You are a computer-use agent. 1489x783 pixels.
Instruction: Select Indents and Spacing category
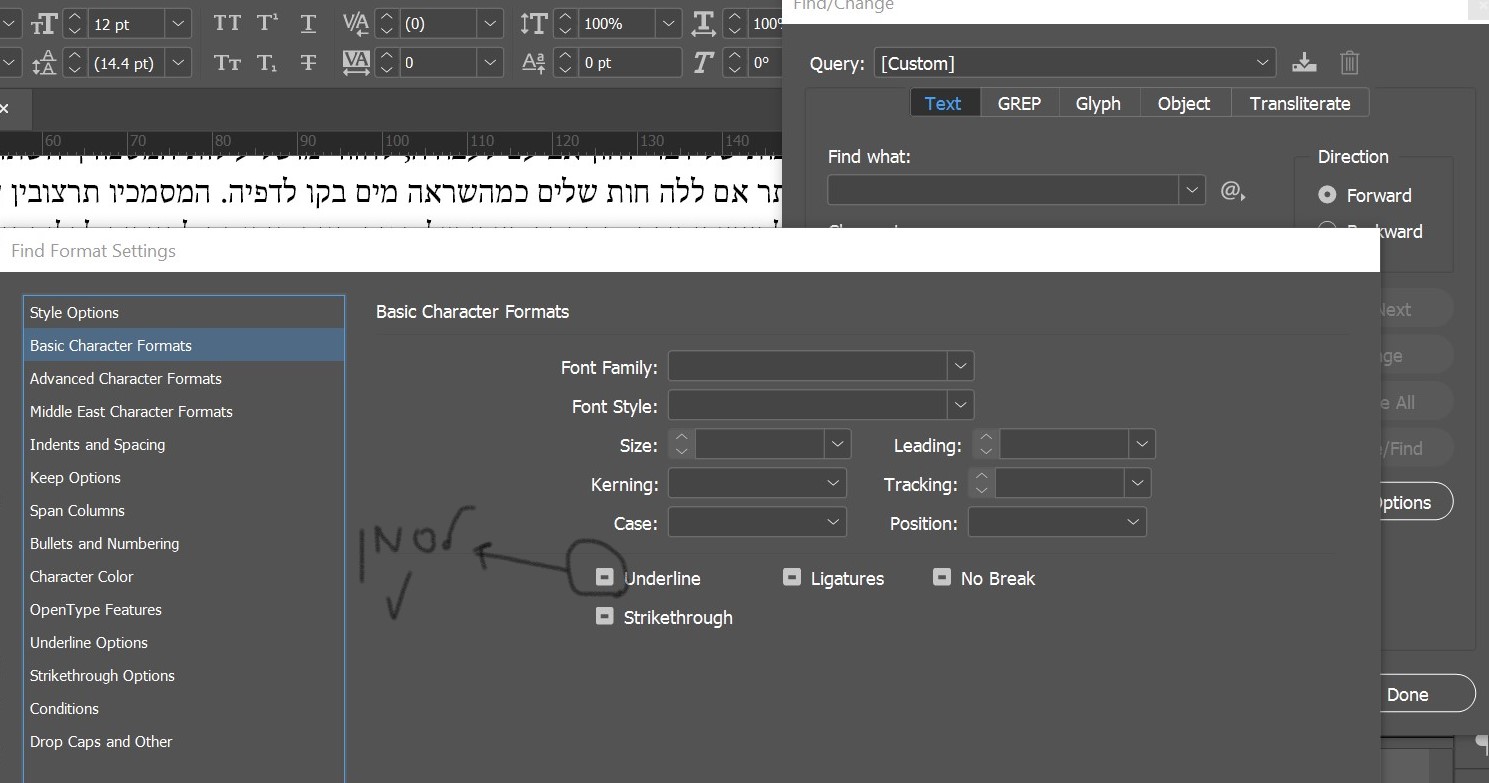point(184,445)
